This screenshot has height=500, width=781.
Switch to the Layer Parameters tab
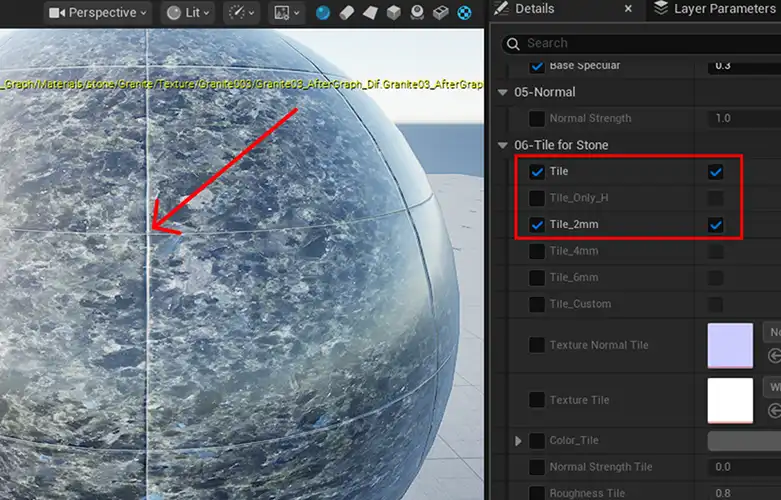click(724, 8)
